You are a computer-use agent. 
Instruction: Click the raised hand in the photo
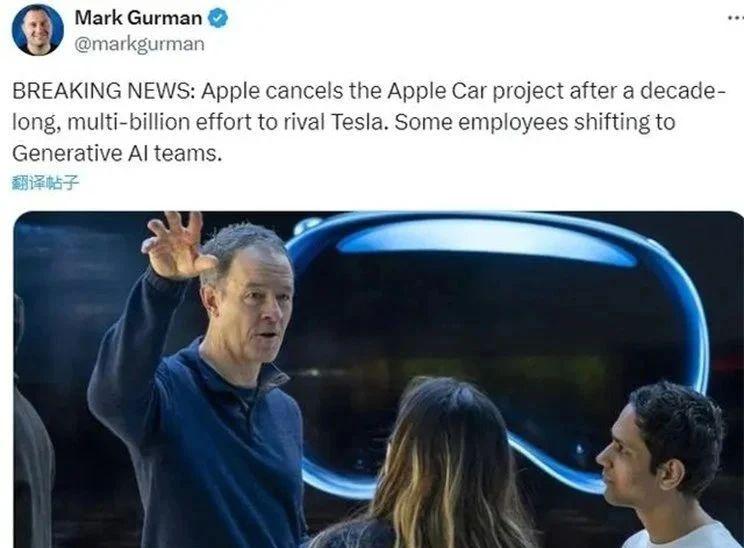click(x=177, y=245)
